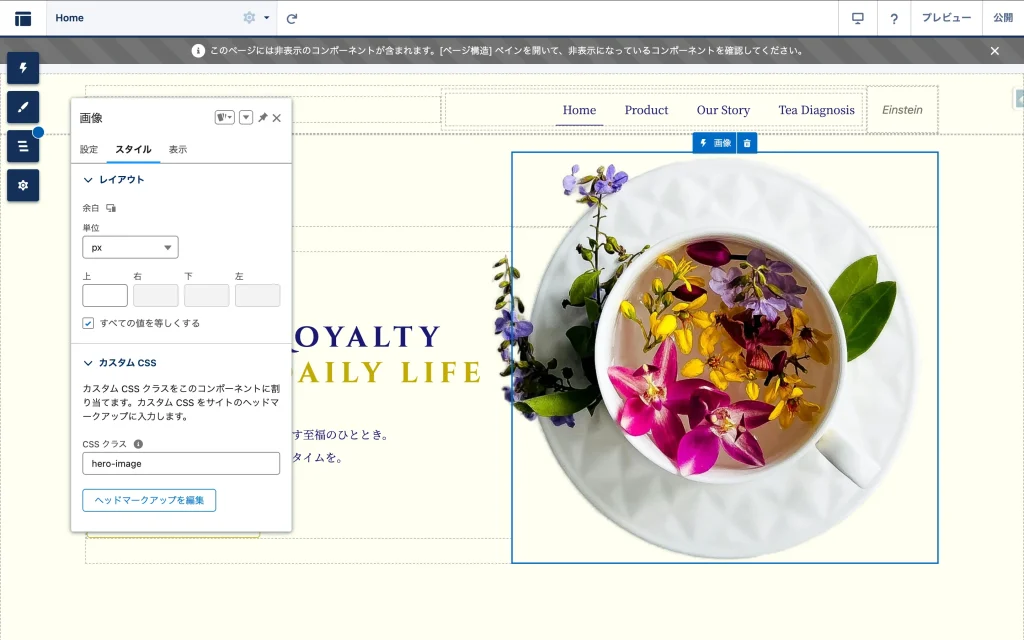Open the Theme paintbrush panel
The image size is (1024, 640).
[x=23, y=107]
